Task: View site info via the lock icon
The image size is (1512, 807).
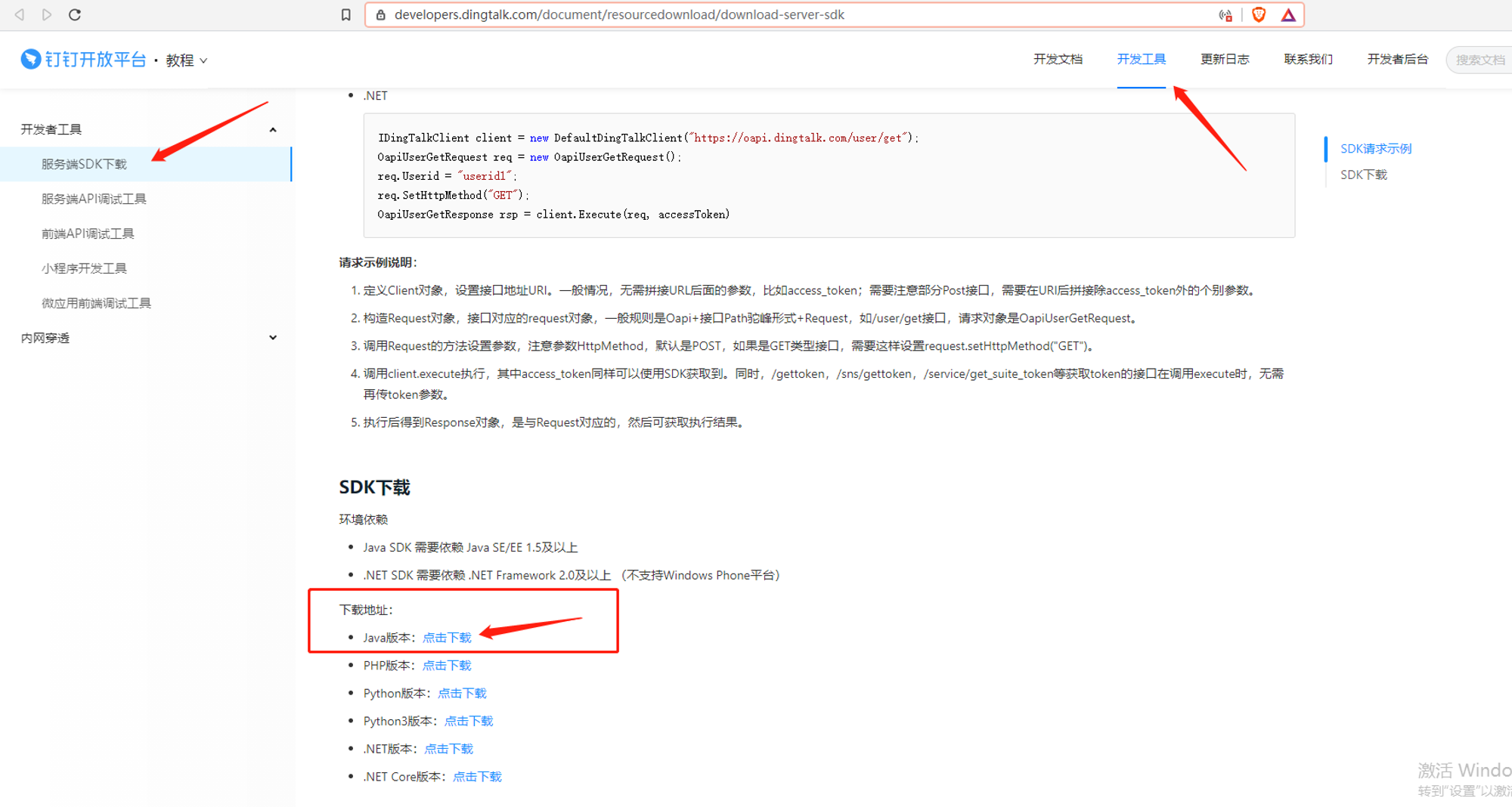Action: (x=381, y=15)
